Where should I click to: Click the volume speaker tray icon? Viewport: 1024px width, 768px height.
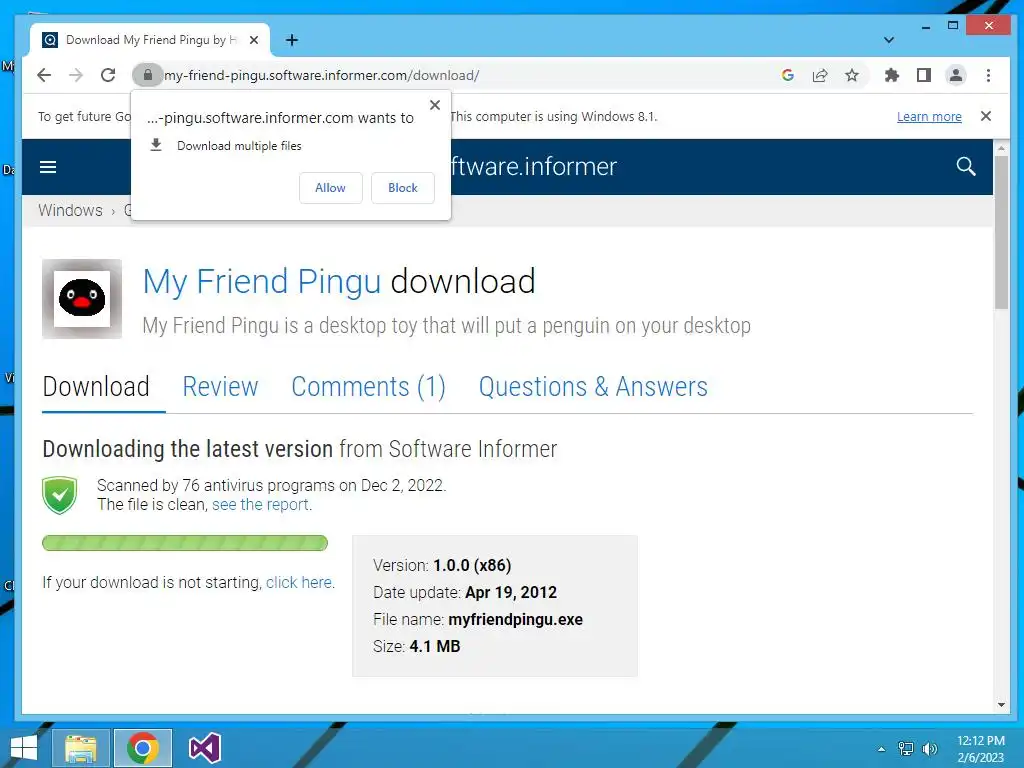[x=930, y=749]
